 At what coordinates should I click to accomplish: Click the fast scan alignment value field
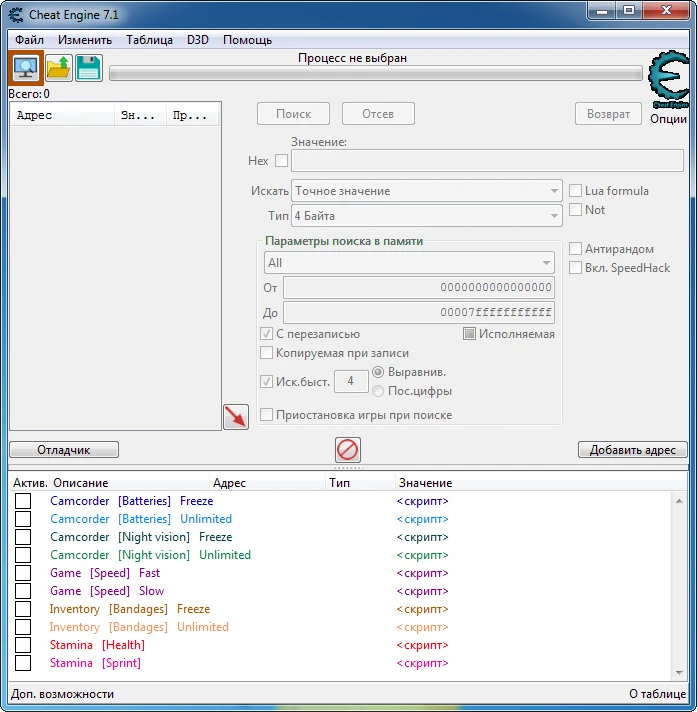(351, 381)
